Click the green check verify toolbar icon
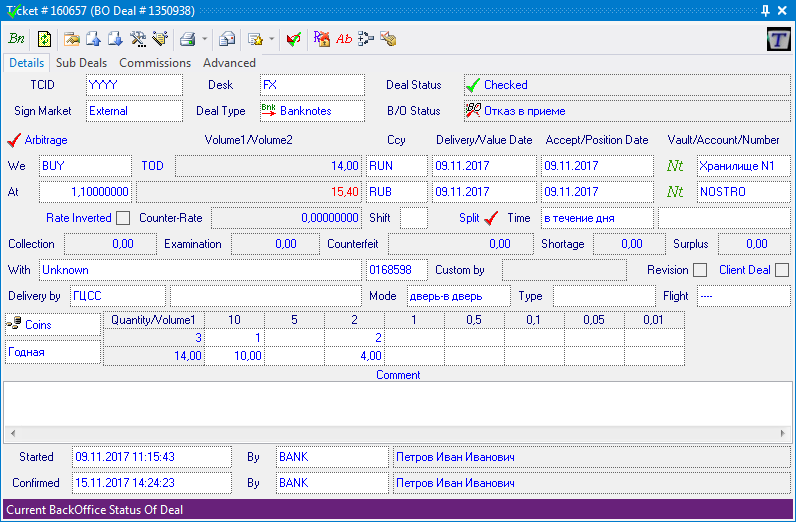This screenshot has width=796, height=522. 293,39
